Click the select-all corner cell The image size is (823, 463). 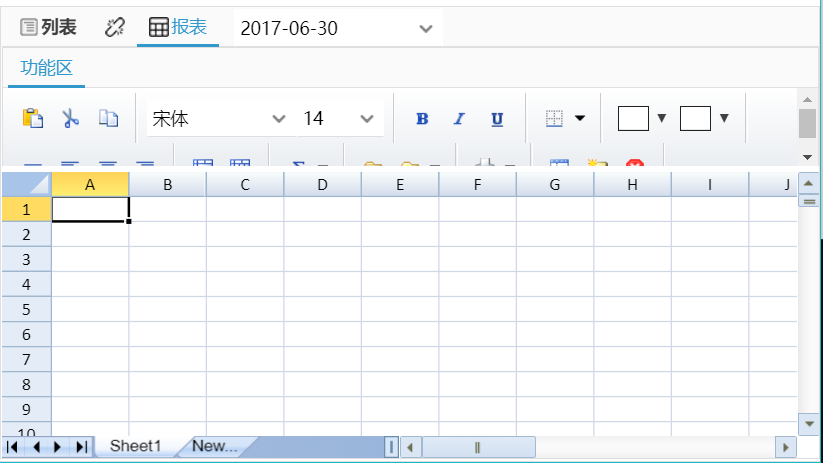click(26, 184)
